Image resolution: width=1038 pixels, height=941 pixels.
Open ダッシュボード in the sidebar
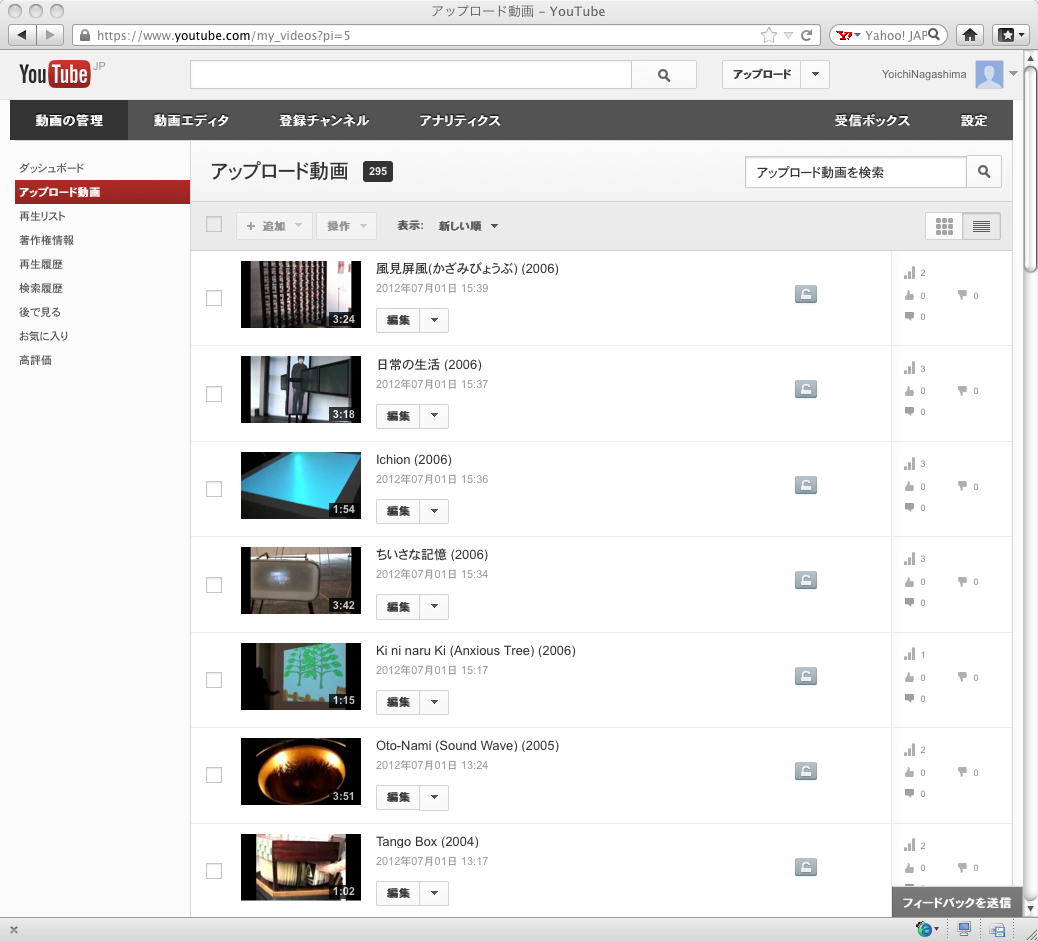[51, 168]
